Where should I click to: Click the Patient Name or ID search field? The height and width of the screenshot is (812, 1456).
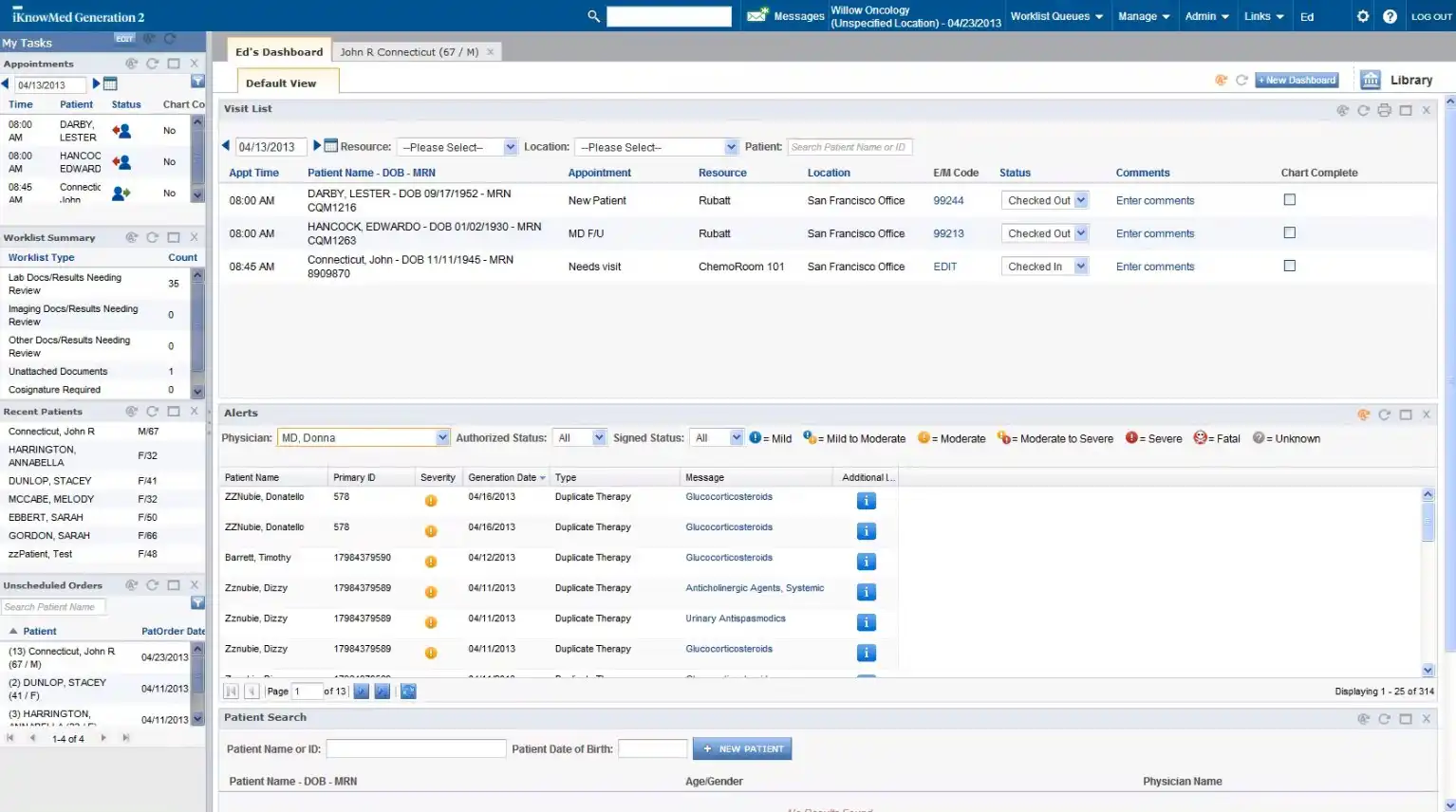(415, 748)
